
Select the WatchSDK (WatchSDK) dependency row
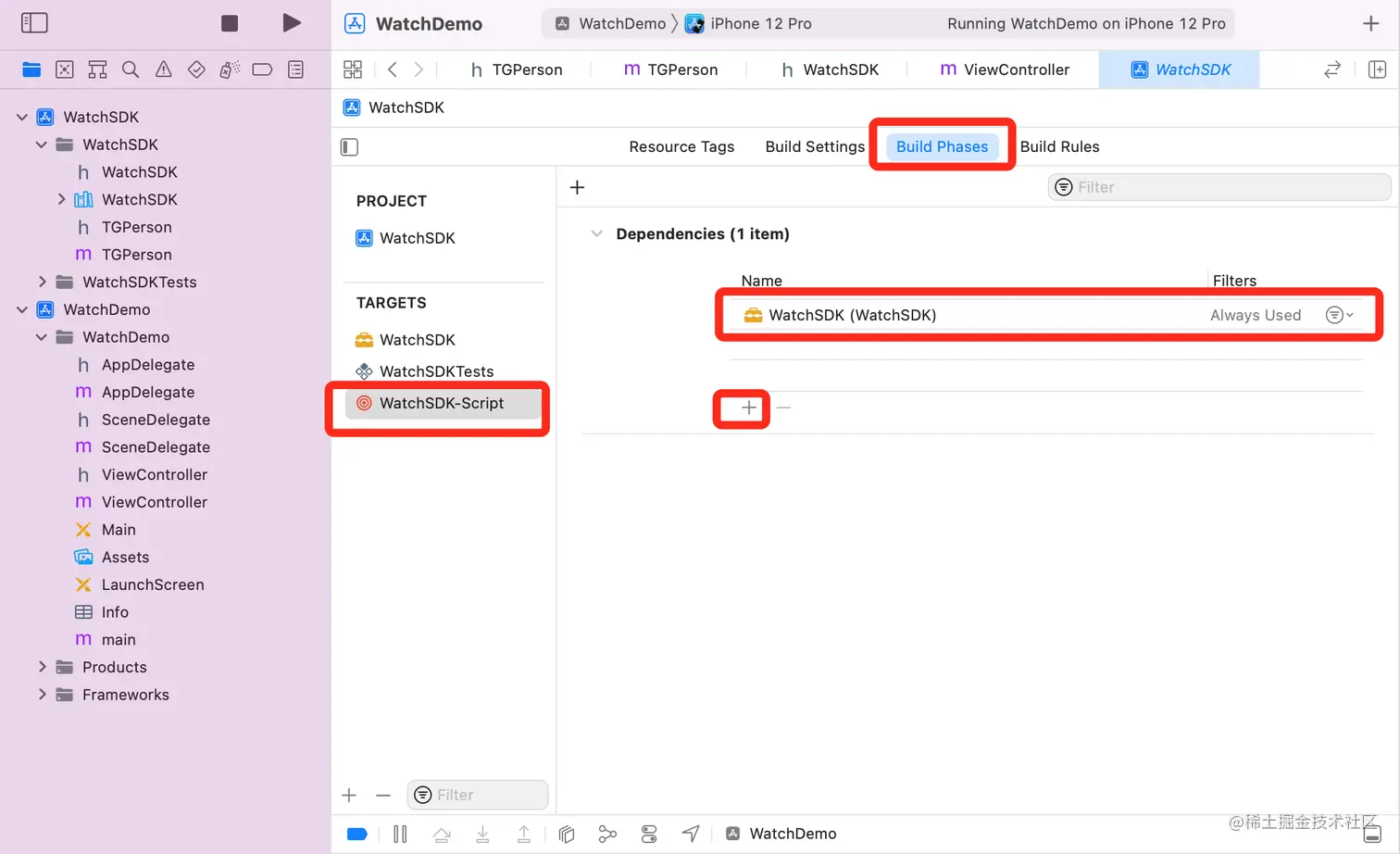(1046, 315)
